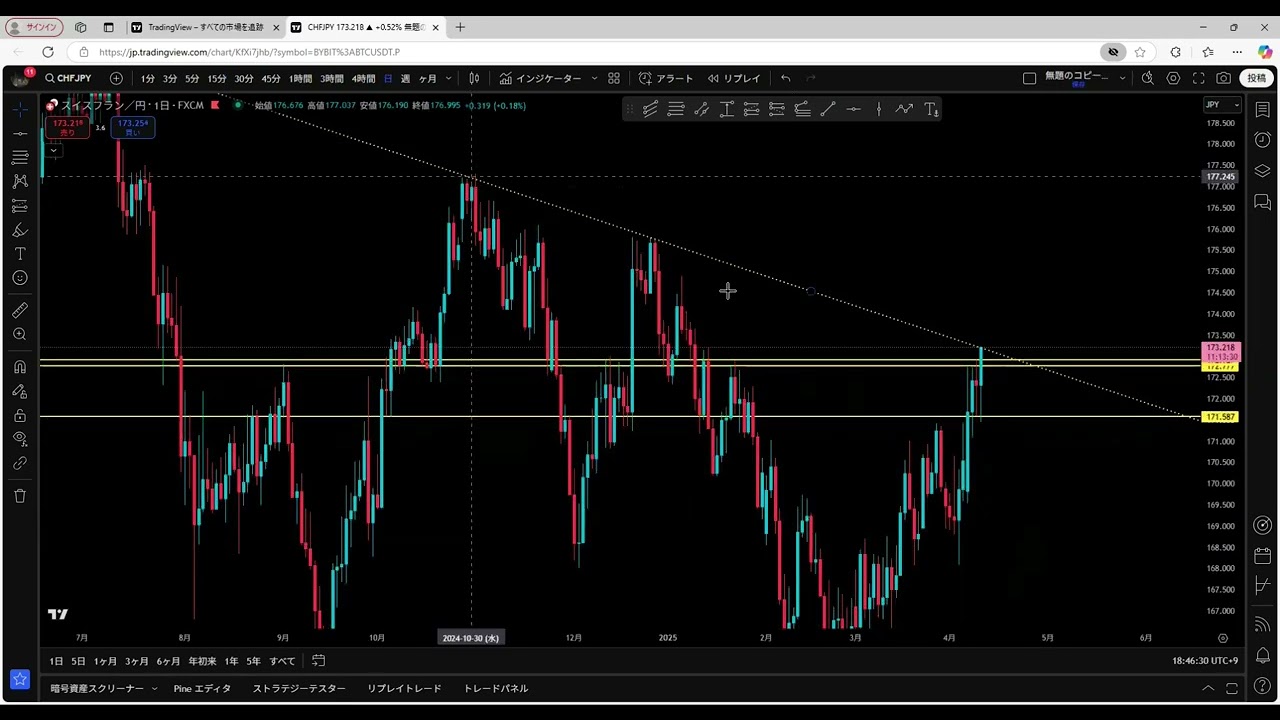Enter fullscreen mode
Viewport: 1280px width, 720px height.
1198,78
